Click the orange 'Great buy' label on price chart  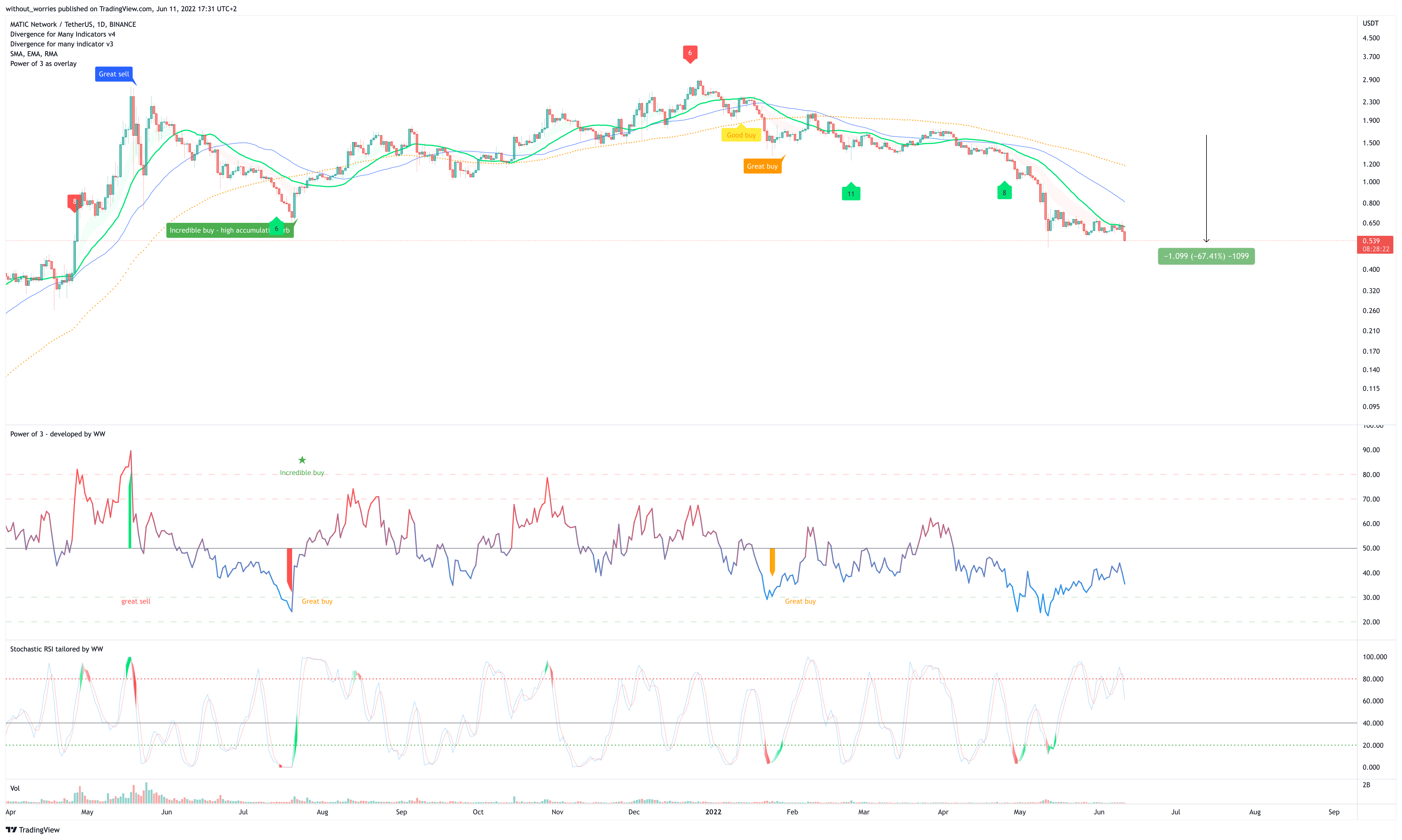click(762, 166)
